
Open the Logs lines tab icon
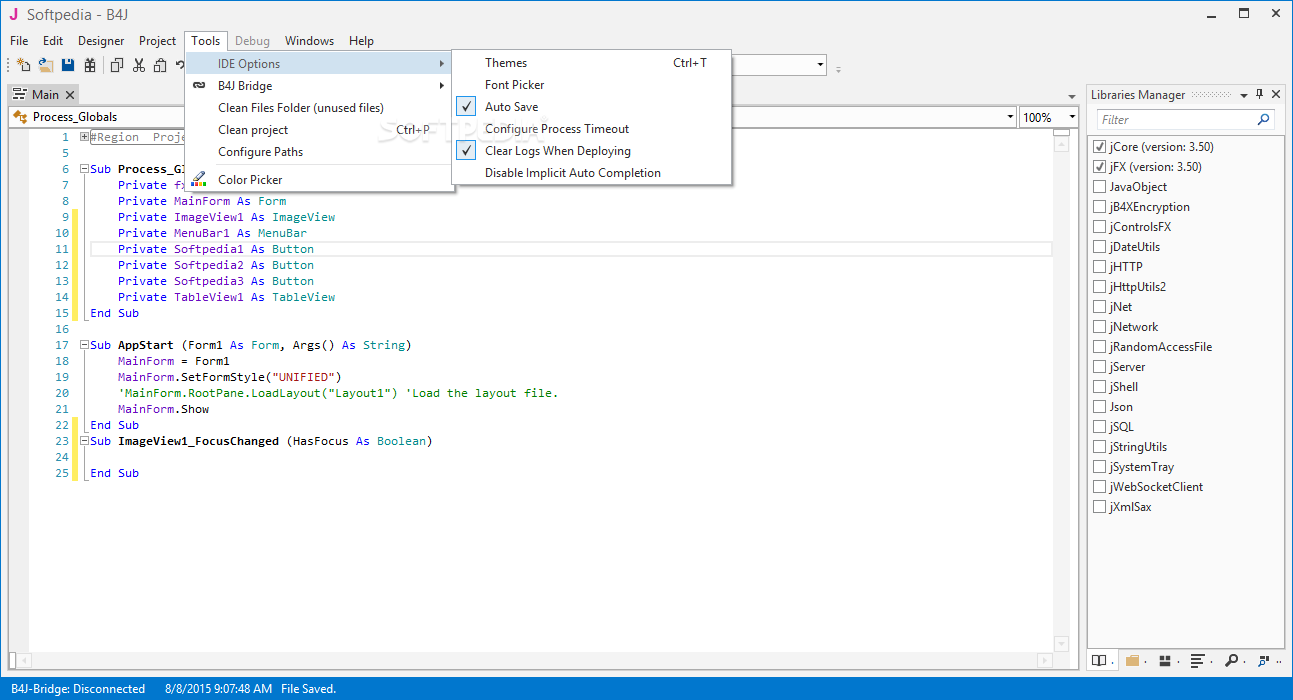pyautogui.click(x=1198, y=661)
